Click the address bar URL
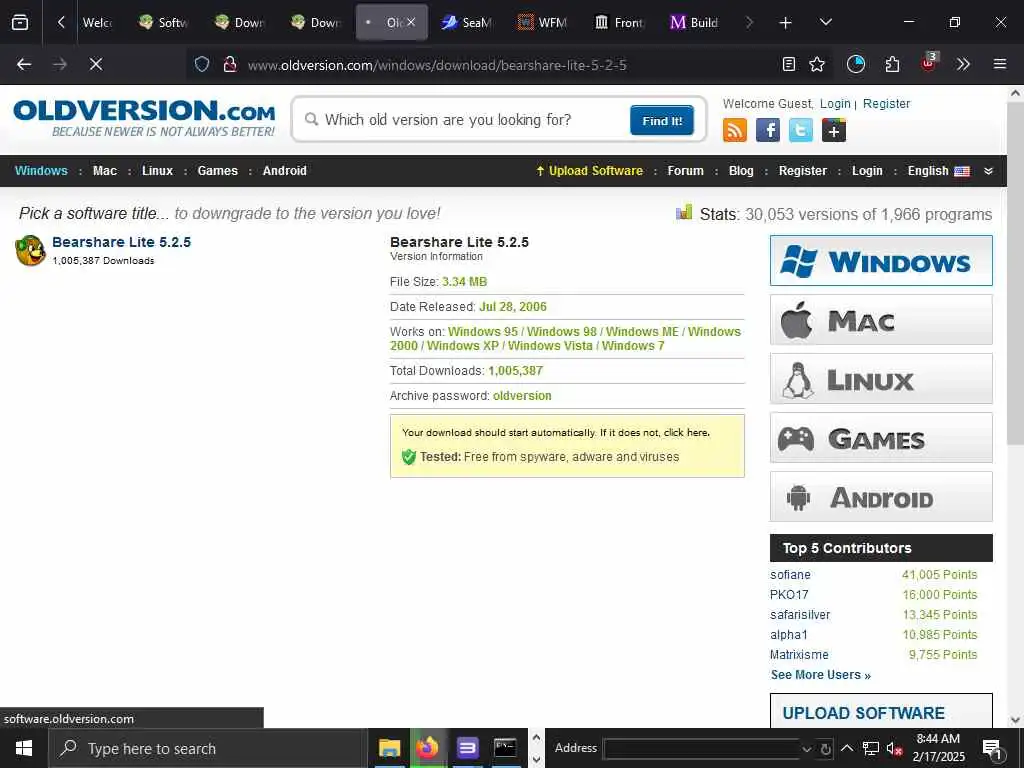 click(437, 65)
